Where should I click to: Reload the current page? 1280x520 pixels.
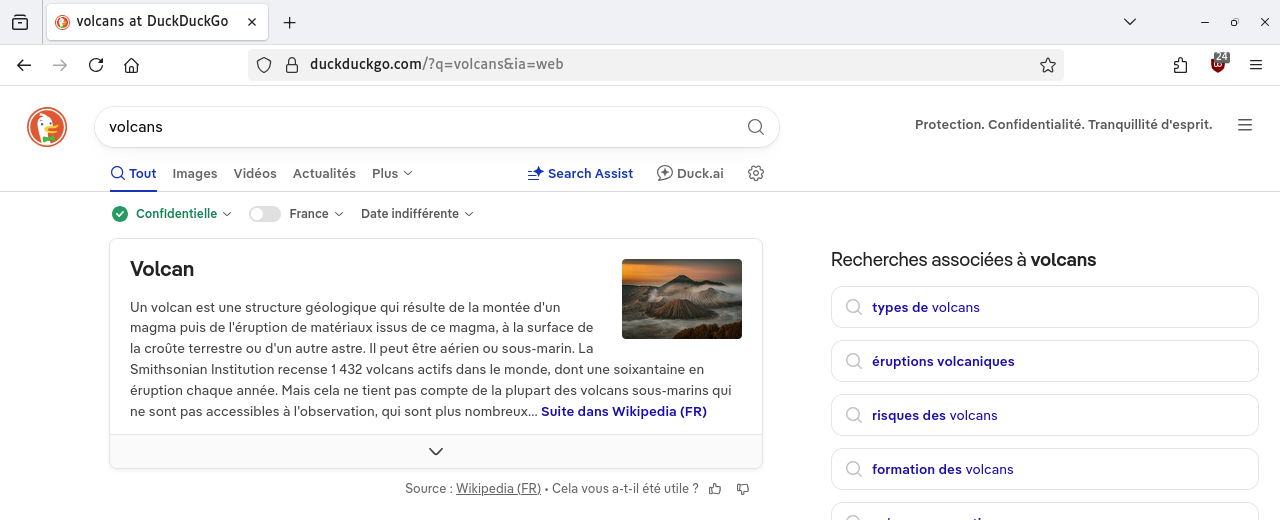[96, 65]
